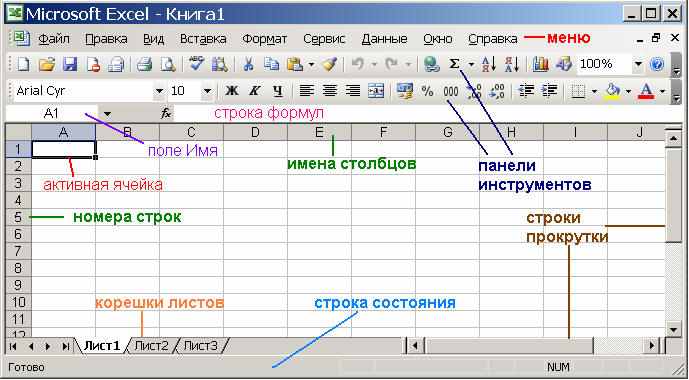Open the Данные menu

384,39
